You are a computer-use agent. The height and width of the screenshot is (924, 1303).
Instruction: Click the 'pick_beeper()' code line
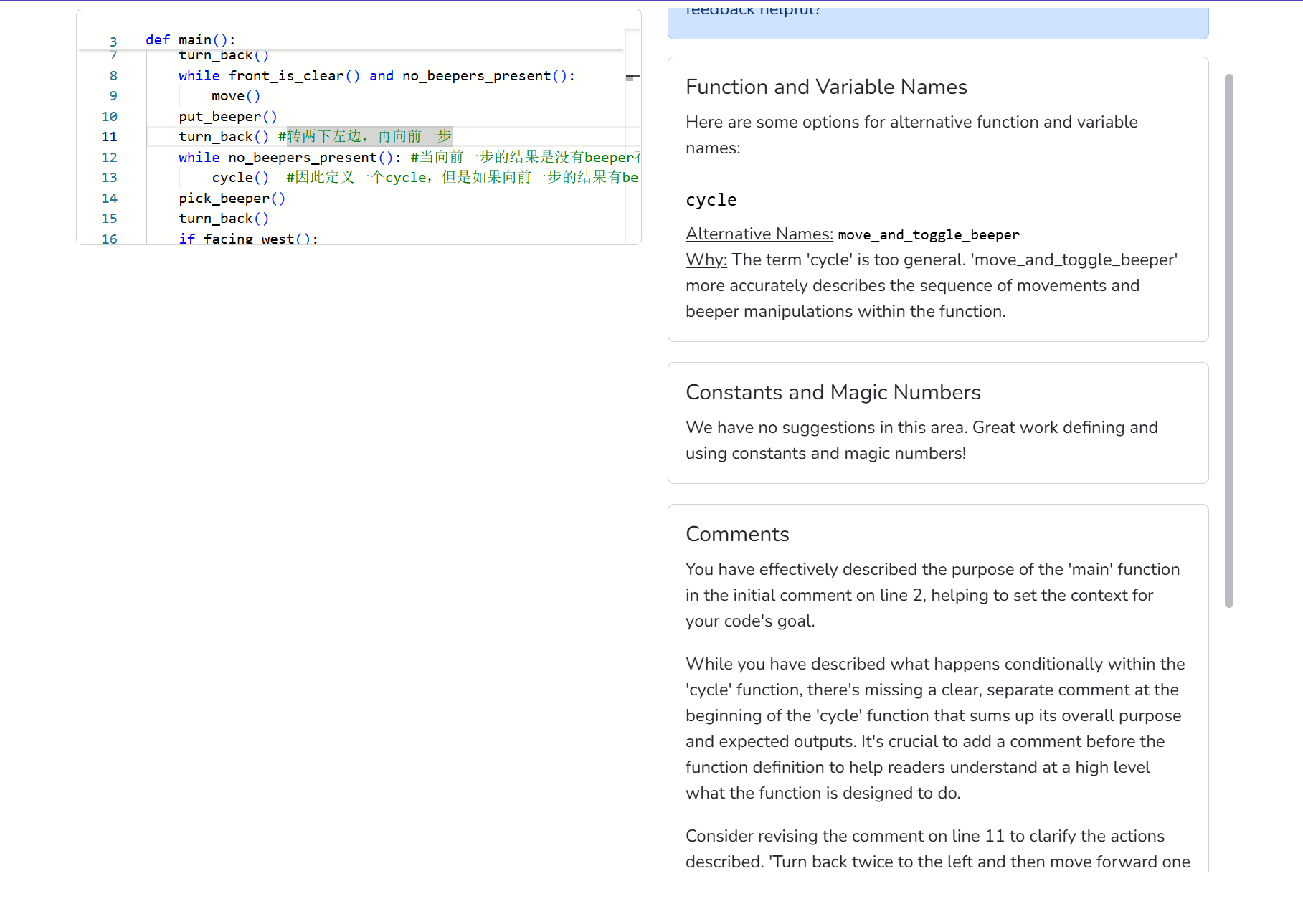[x=232, y=199]
